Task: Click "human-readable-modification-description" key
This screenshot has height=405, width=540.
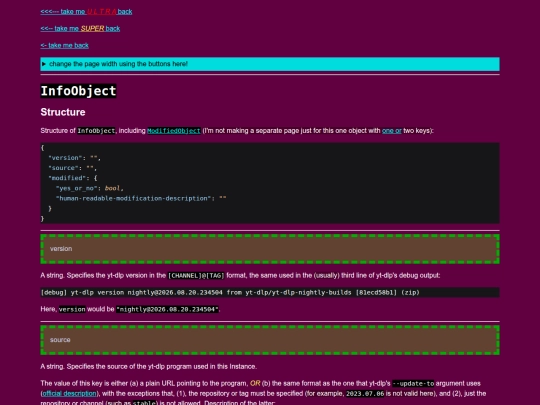Action: point(133,199)
